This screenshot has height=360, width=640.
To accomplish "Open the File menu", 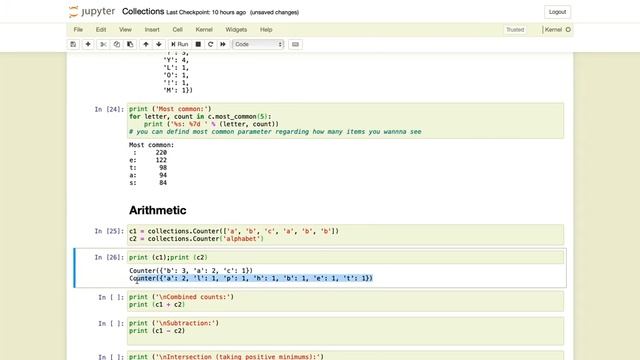I will click(78, 29).
